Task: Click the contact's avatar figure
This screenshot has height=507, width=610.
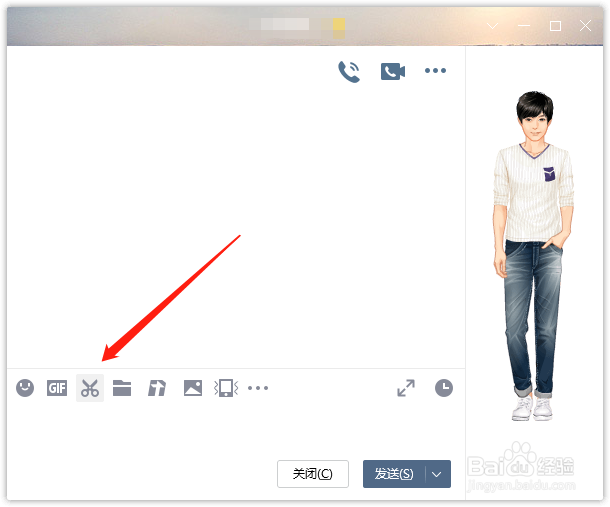Action: tap(534, 256)
